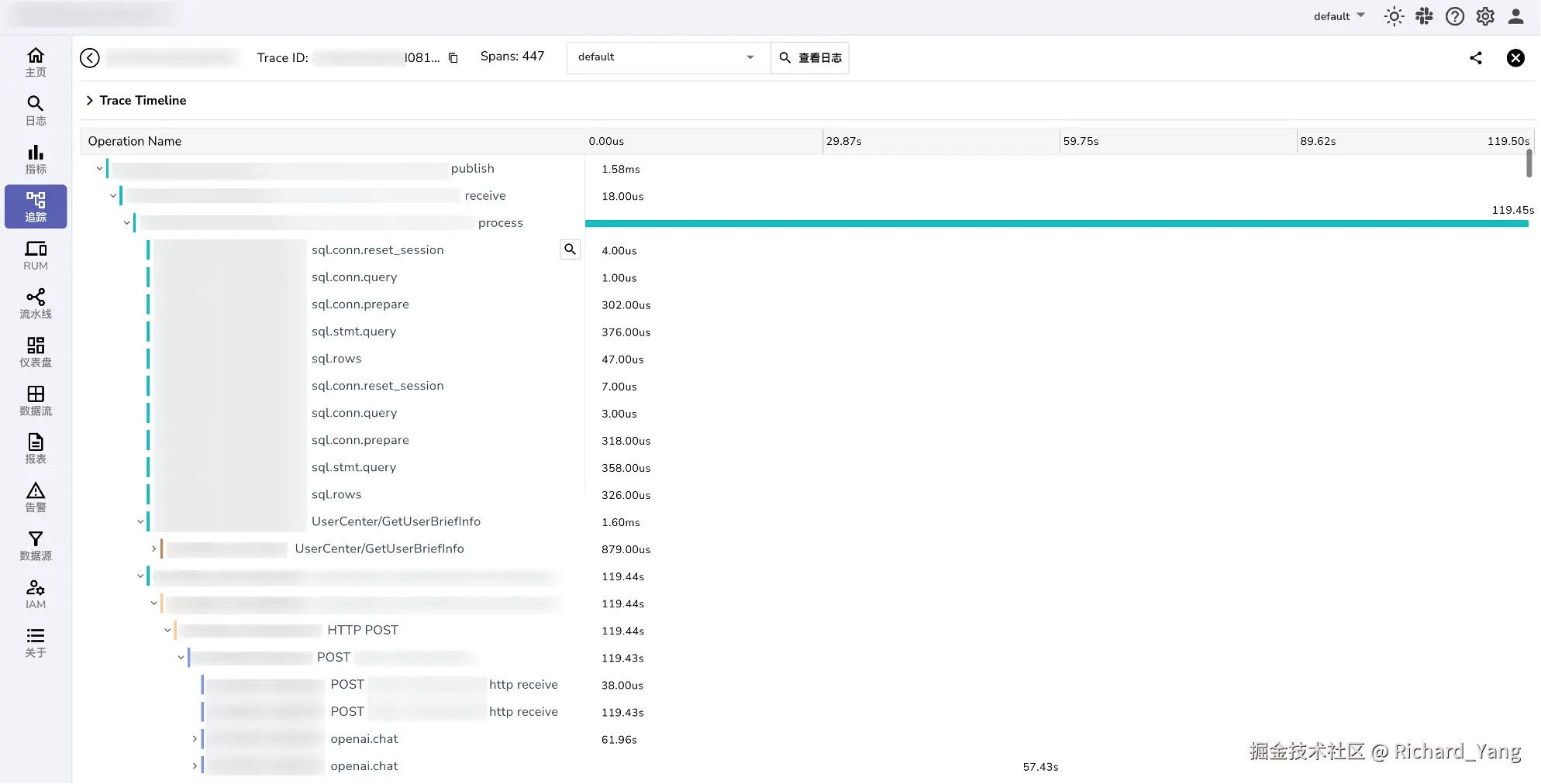Viewport: 1541px width, 784px height.
Task: Open user profile menu
Action: coord(1516,16)
